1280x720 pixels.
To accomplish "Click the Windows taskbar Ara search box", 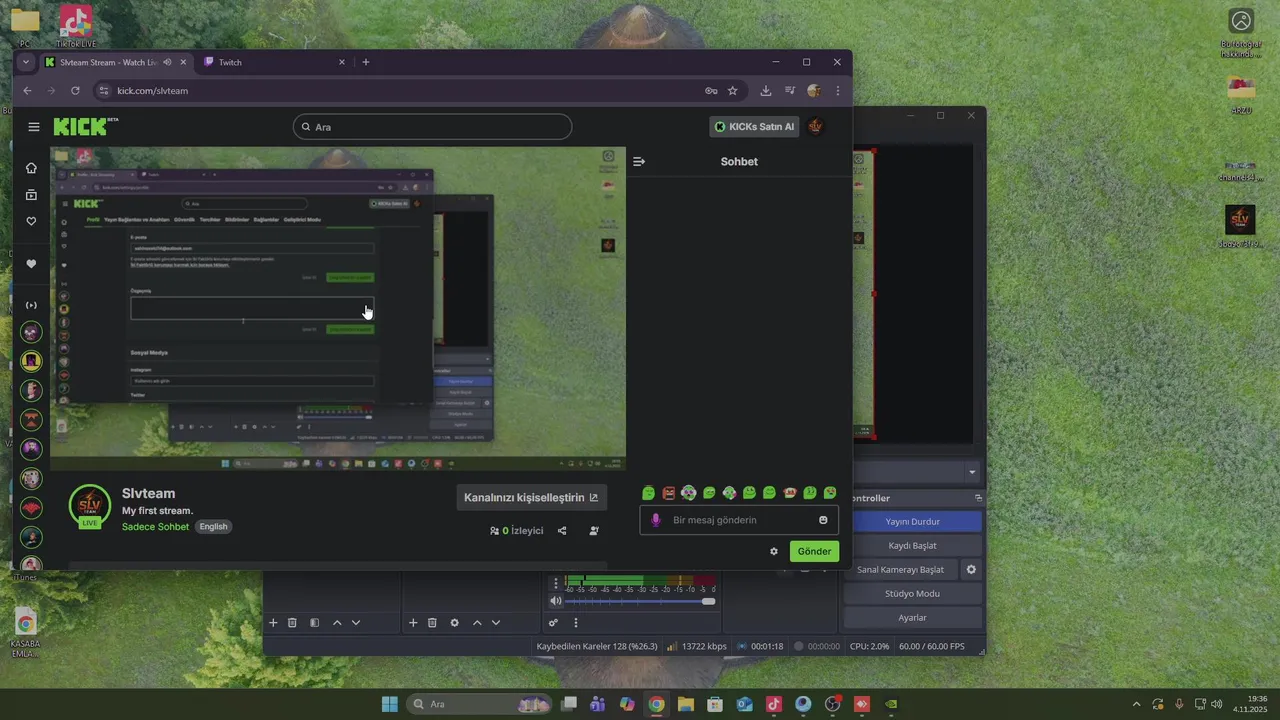I will (x=477, y=705).
